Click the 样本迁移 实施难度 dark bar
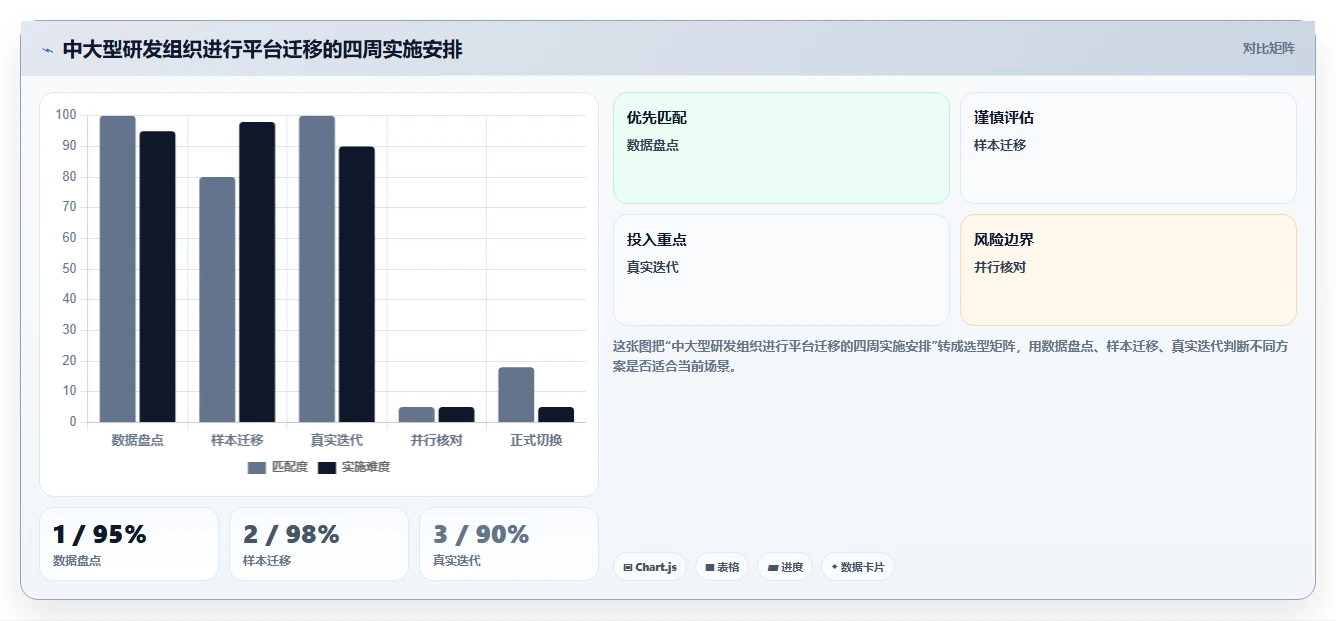The image size is (1336, 621). (257, 272)
